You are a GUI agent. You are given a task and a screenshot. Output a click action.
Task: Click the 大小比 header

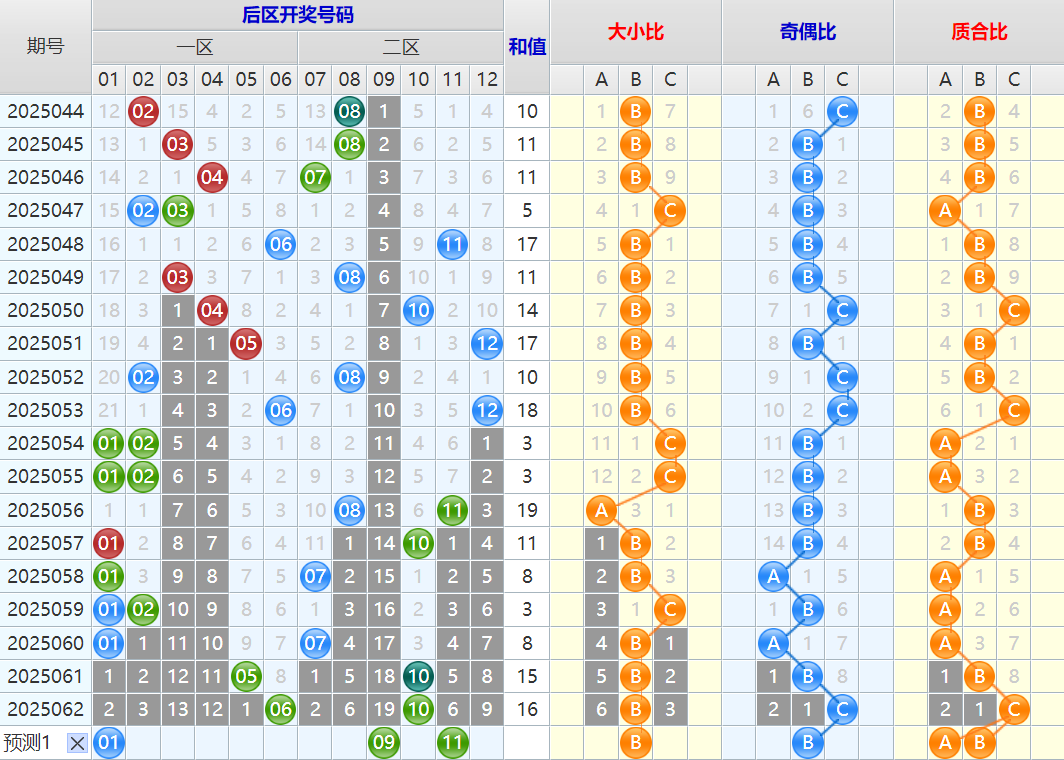pyautogui.click(x=636, y=32)
